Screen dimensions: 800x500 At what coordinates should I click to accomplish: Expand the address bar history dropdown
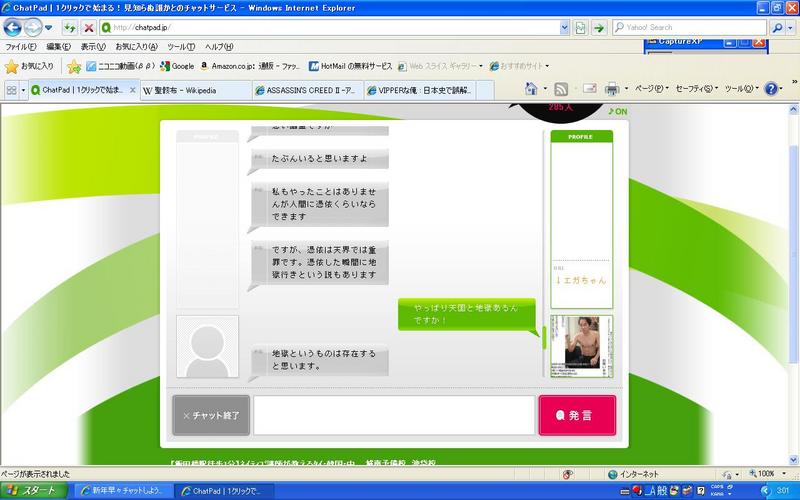564,28
